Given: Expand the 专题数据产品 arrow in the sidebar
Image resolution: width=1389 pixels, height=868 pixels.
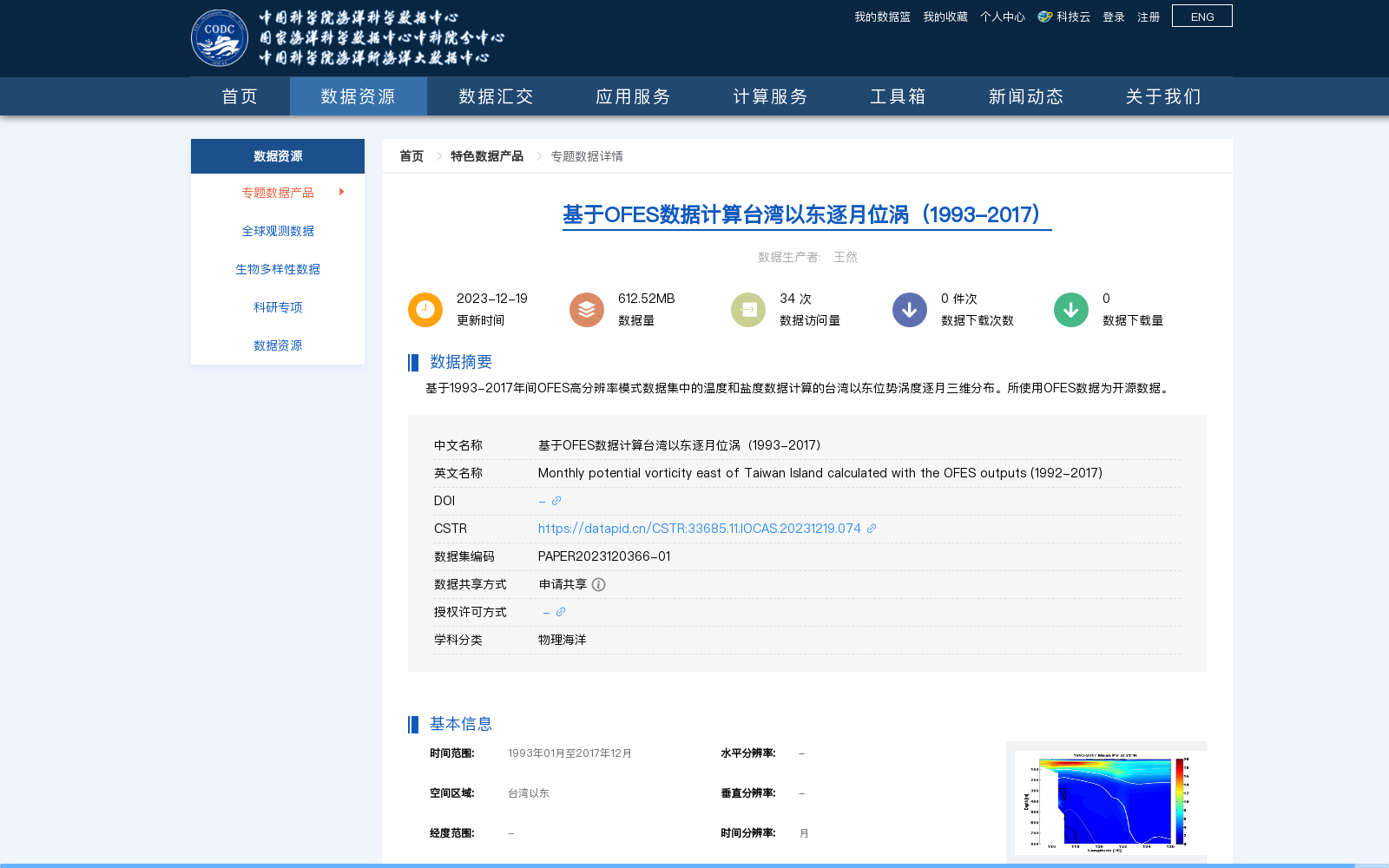Looking at the screenshot, I should coord(342,192).
